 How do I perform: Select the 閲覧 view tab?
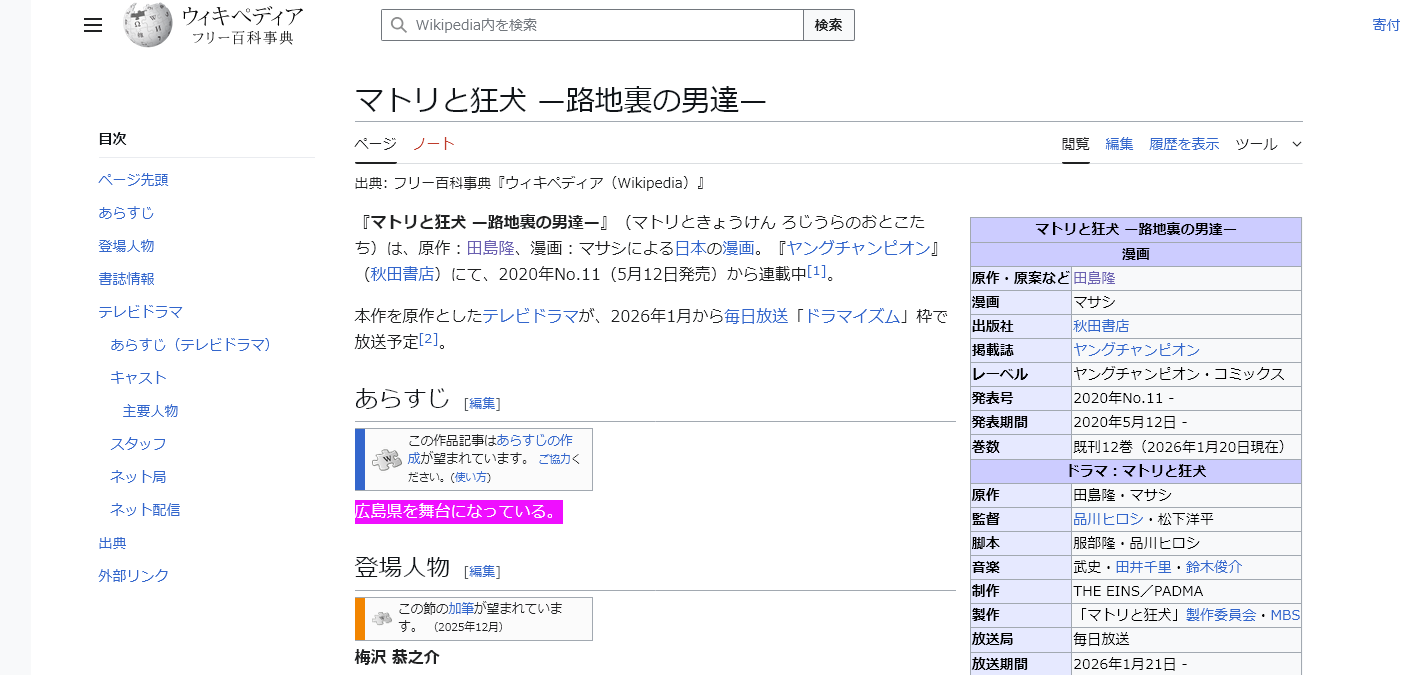point(1075,144)
